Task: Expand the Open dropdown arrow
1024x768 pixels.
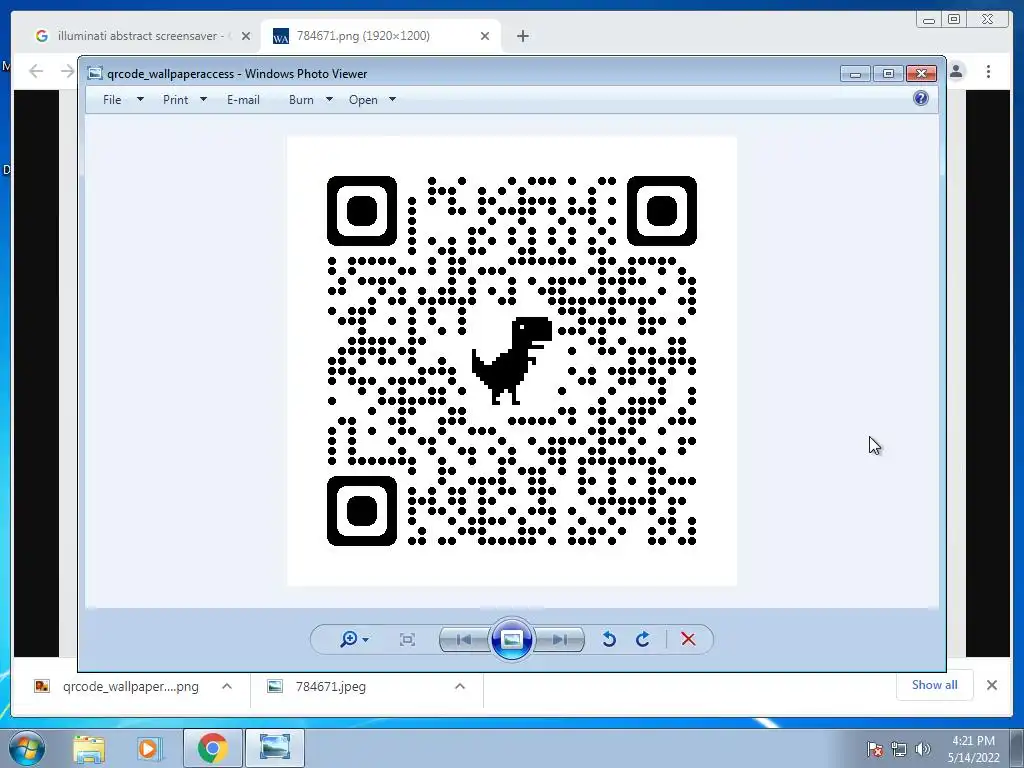Action: click(x=392, y=99)
